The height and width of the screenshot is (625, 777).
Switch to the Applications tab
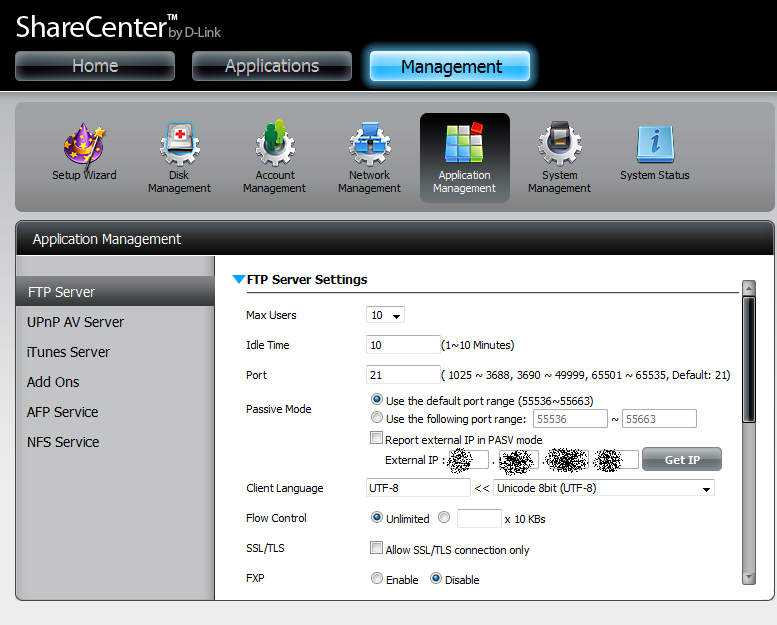(272, 66)
